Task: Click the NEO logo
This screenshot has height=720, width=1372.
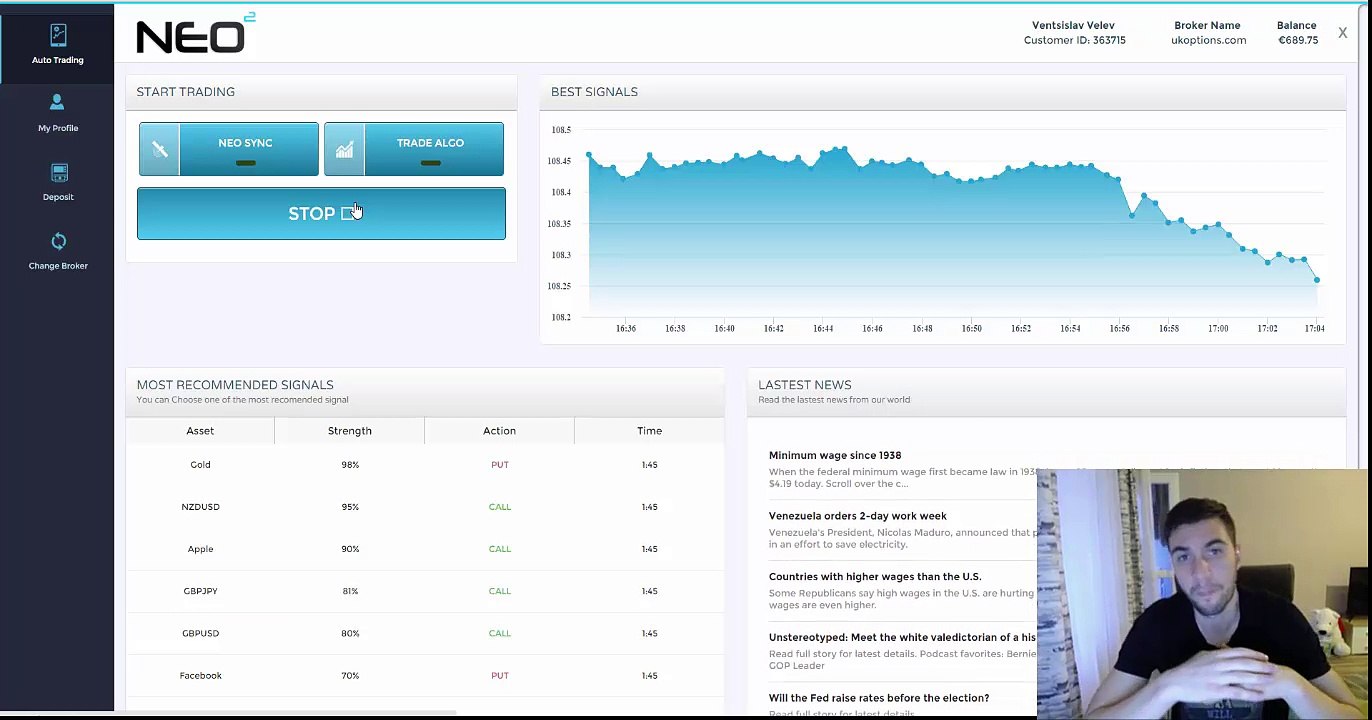Action: [x=195, y=34]
